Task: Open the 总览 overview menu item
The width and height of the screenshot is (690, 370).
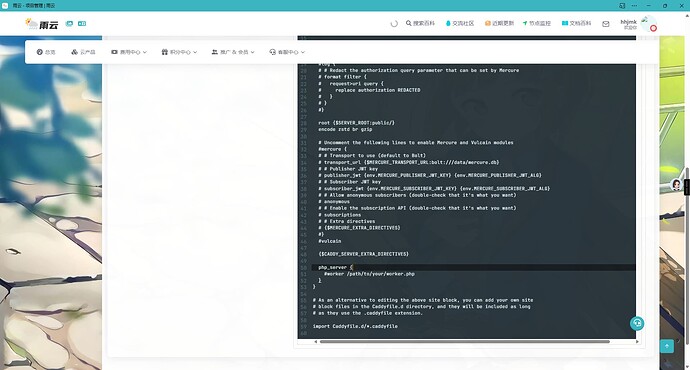Action: pyautogui.click(x=46, y=52)
